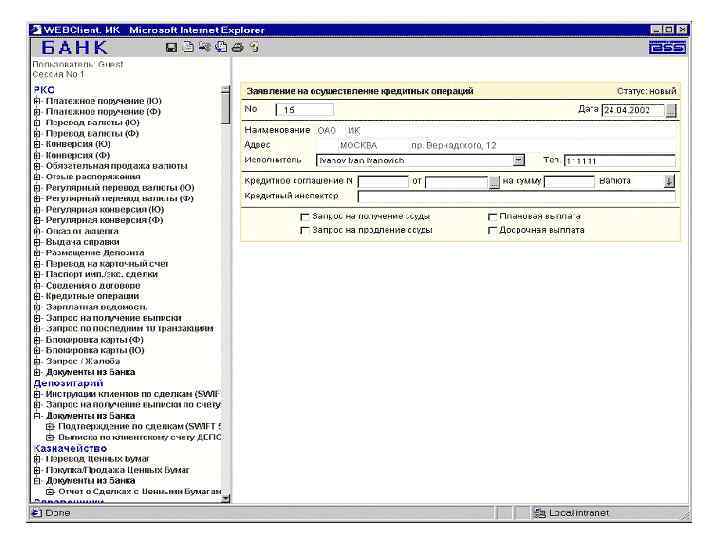Click the document icon of Выписка по клиентскому счету
This screenshot has height=540, width=720.
[50, 438]
